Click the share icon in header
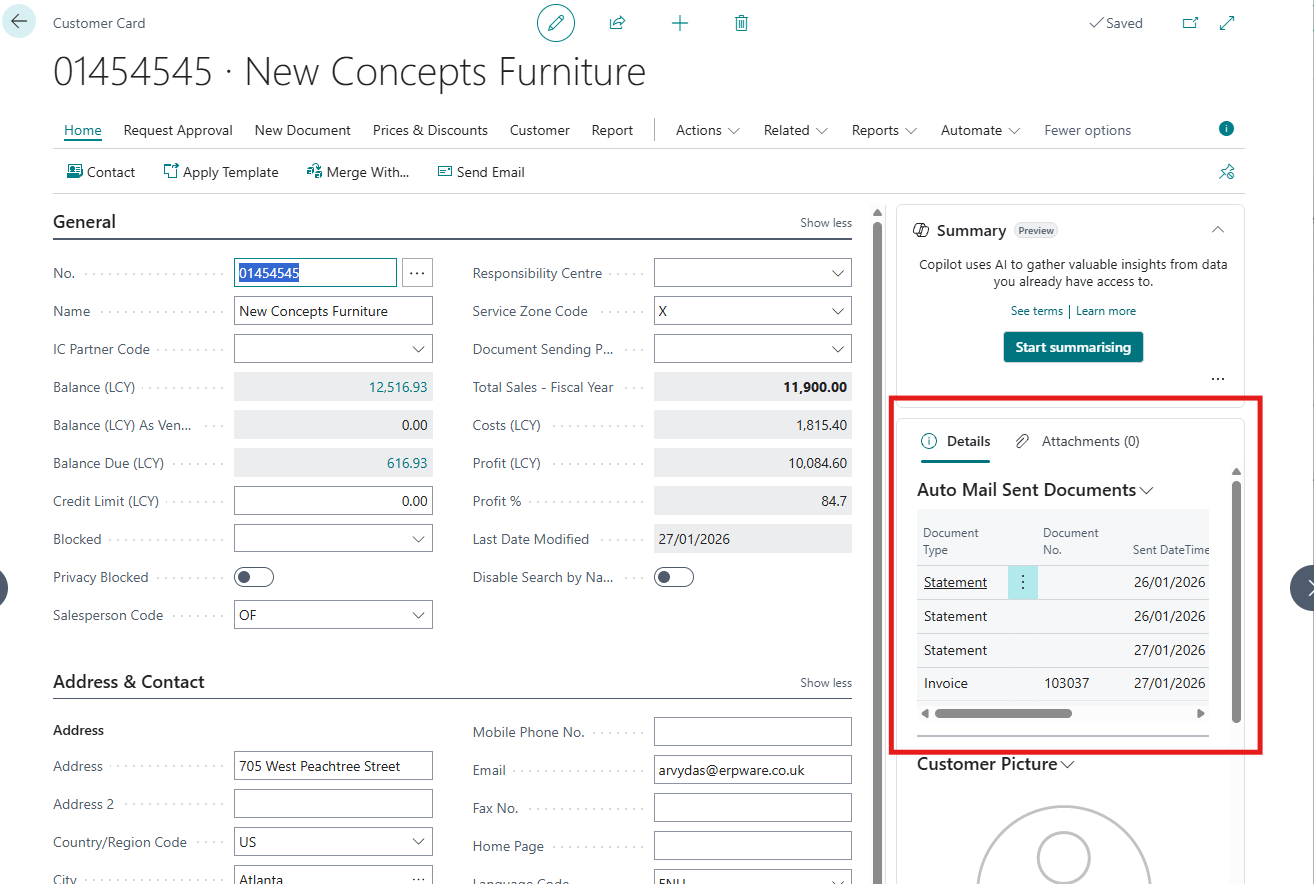This screenshot has width=1314, height=884. (x=617, y=23)
